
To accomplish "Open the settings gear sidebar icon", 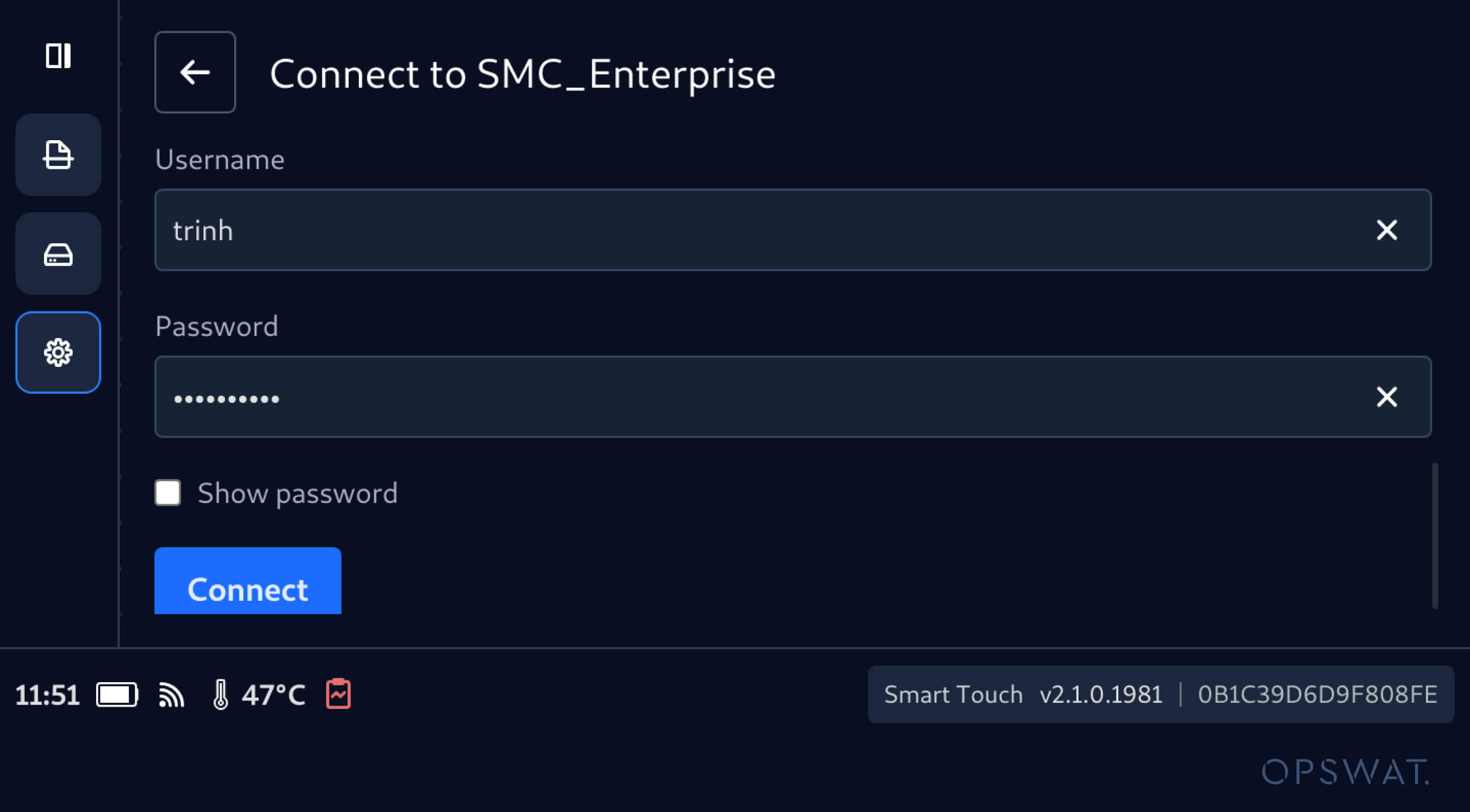I will point(58,352).
